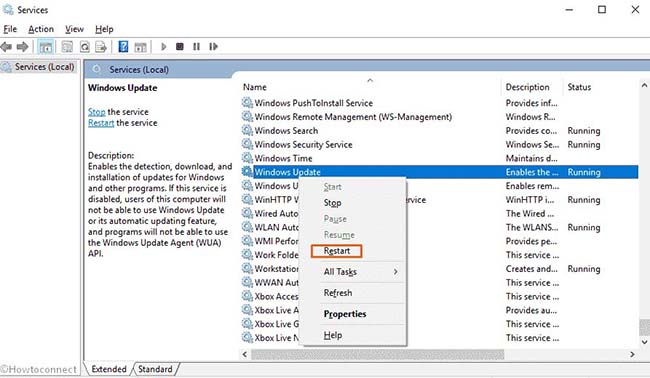Switch to the Extended tab
650x378 pixels.
coord(109,369)
